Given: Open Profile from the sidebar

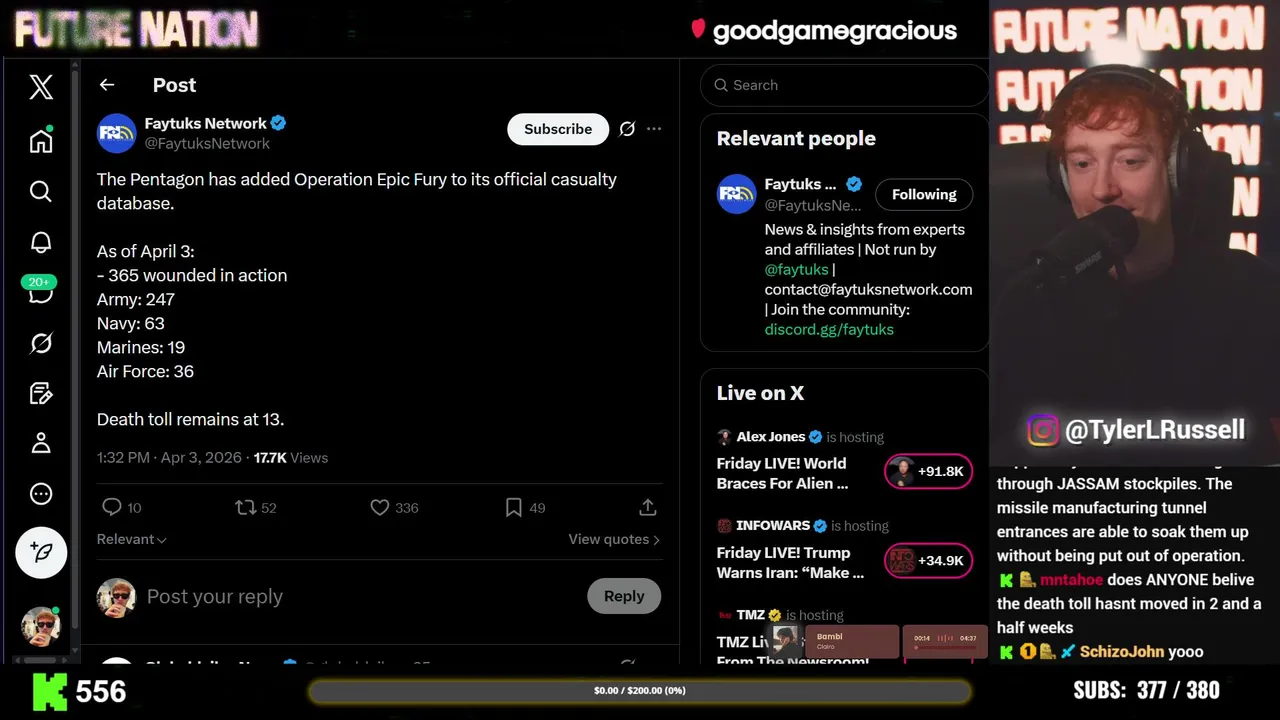Looking at the screenshot, I should (x=41, y=443).
